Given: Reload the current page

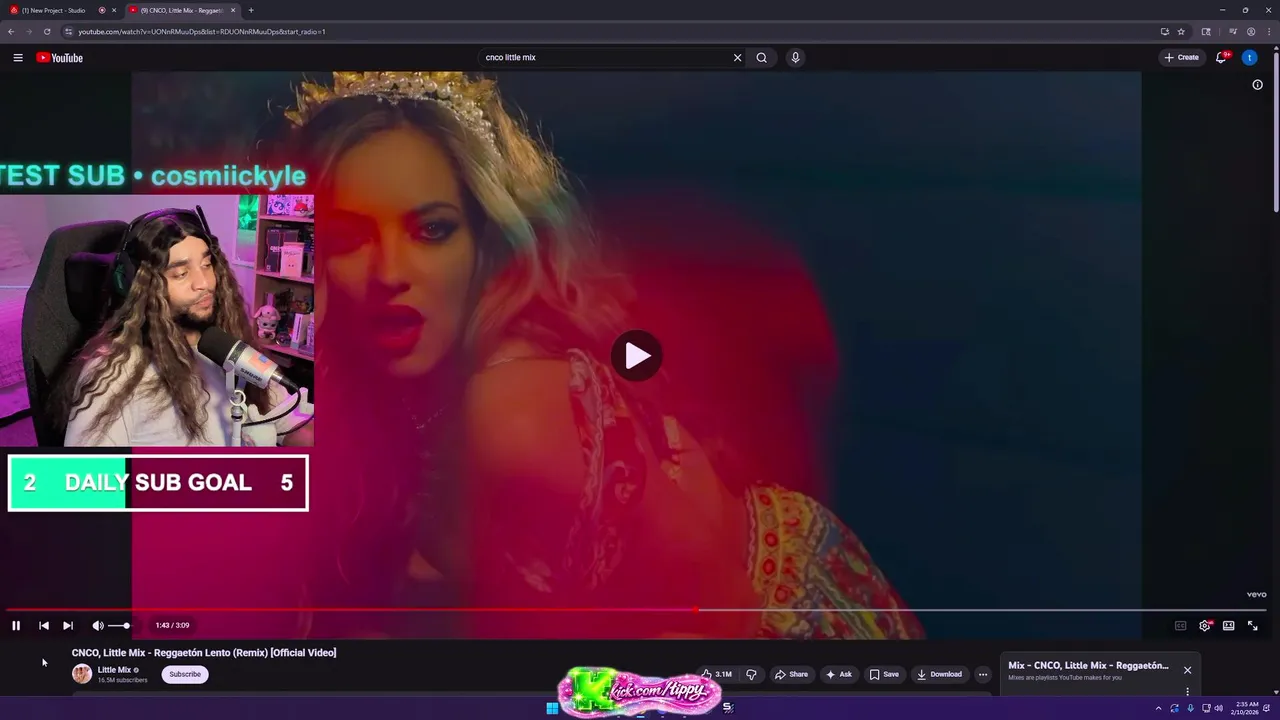Looking at the screenshot, I should [47, 31].
